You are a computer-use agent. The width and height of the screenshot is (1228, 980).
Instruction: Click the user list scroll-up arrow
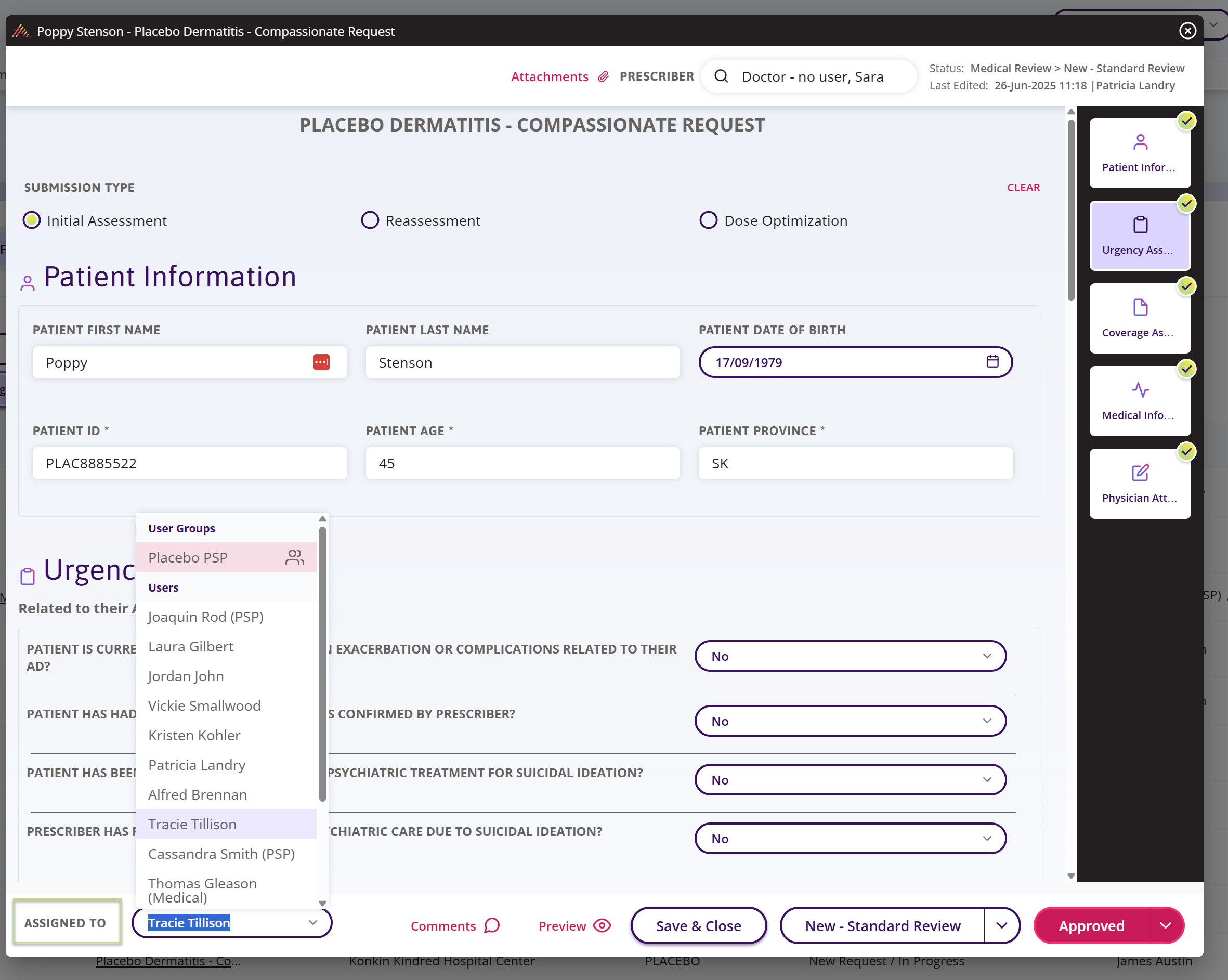coord(322,519)
